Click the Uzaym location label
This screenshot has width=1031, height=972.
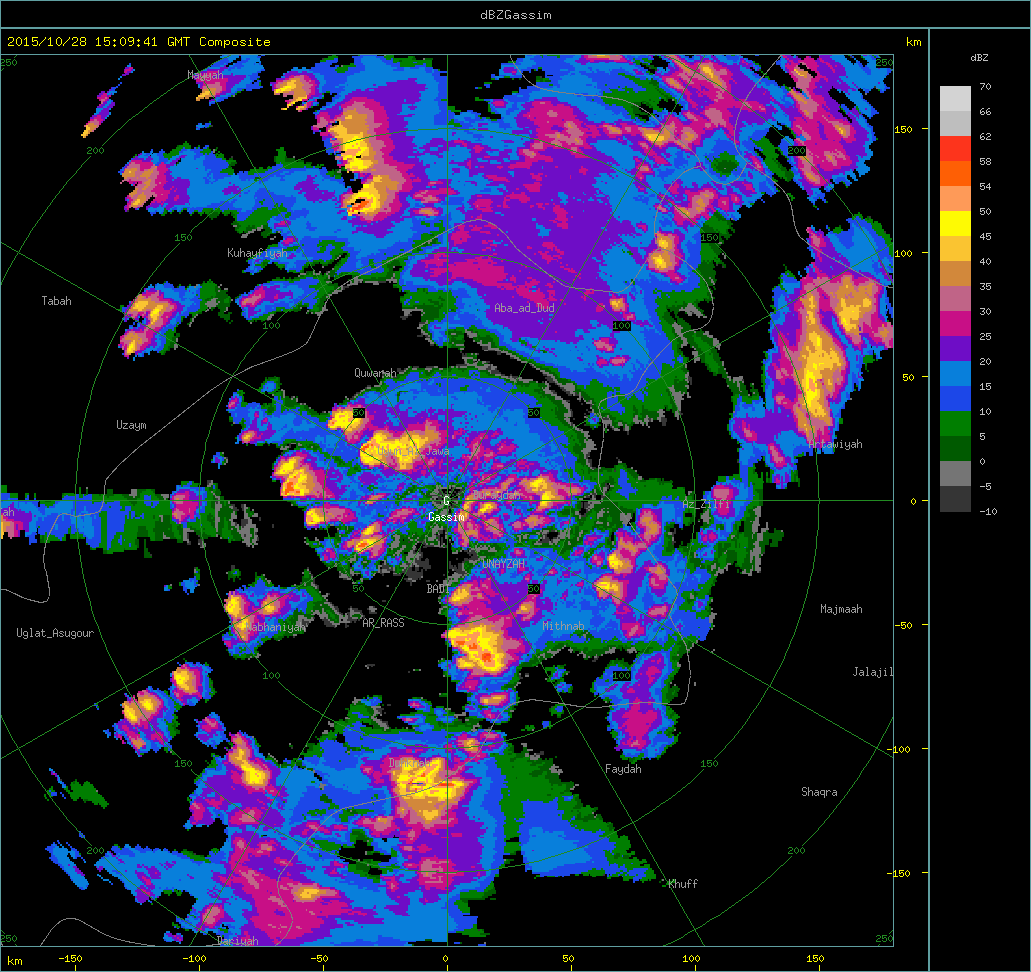(132, 425)
